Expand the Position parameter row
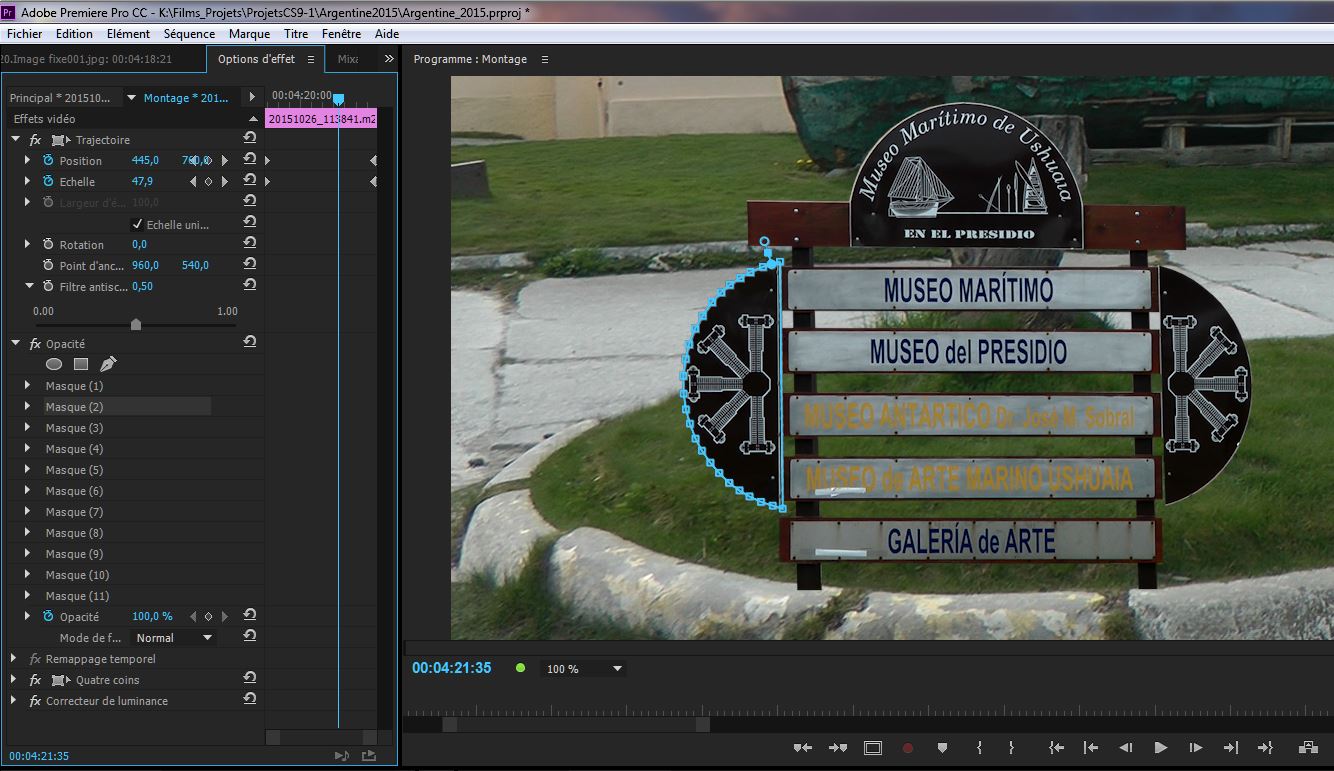Viewport: 1334px width, 771px height. 28,160
